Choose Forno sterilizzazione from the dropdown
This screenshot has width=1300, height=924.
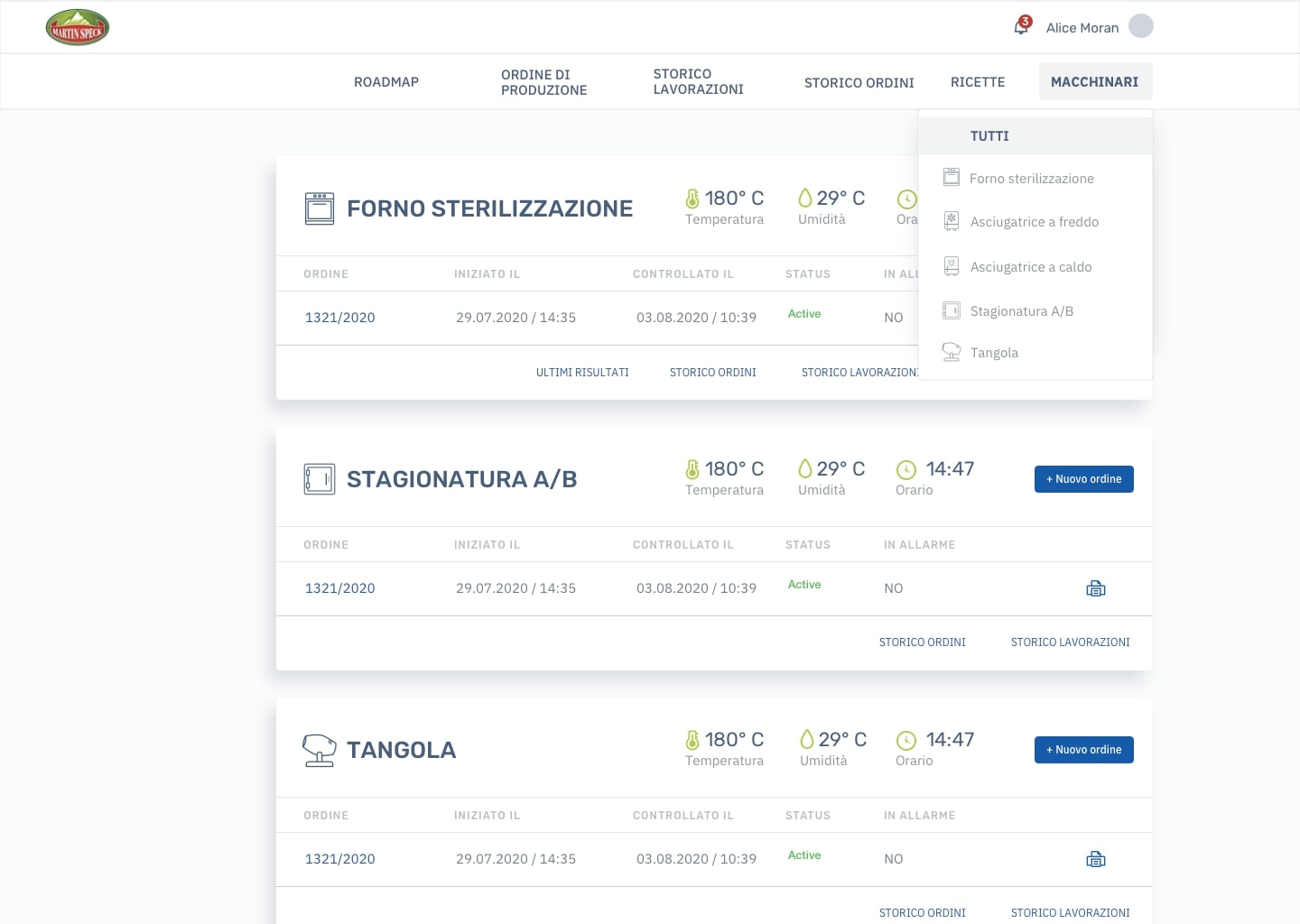coord(1031,179)
